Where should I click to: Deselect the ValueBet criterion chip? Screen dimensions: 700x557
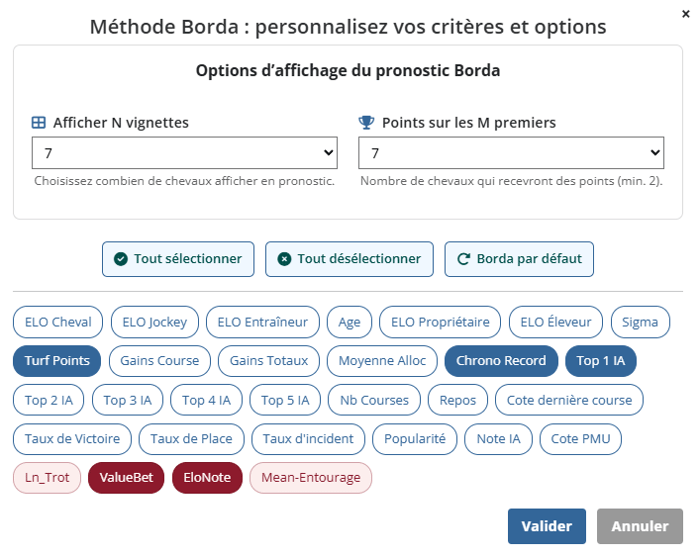click(126, 478)
